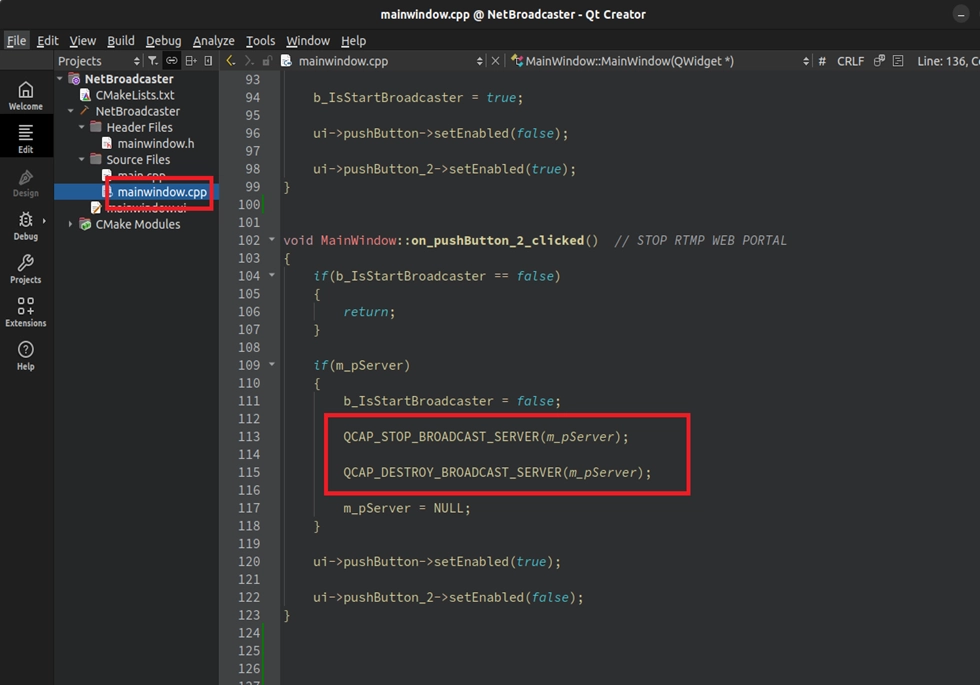The height and width of the screenshot is (685, 980).
Task: Place cursor on QCAP_STOP_BROADCAST_SERVER call
Action: (x=486, y=436)
